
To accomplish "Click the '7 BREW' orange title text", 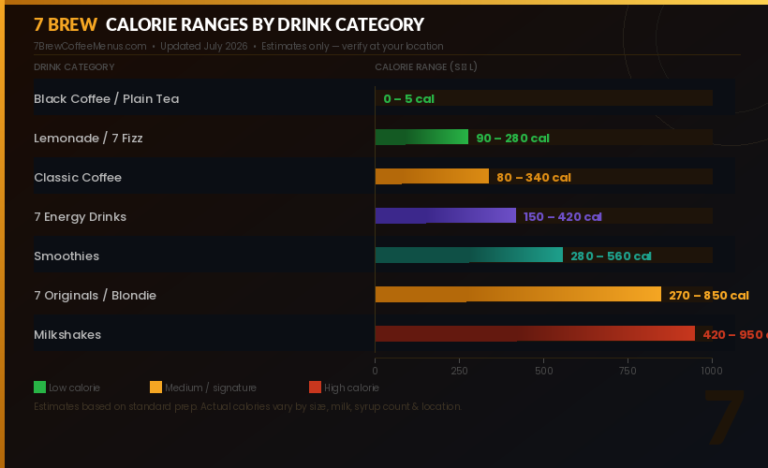I will tap(65, 25).
